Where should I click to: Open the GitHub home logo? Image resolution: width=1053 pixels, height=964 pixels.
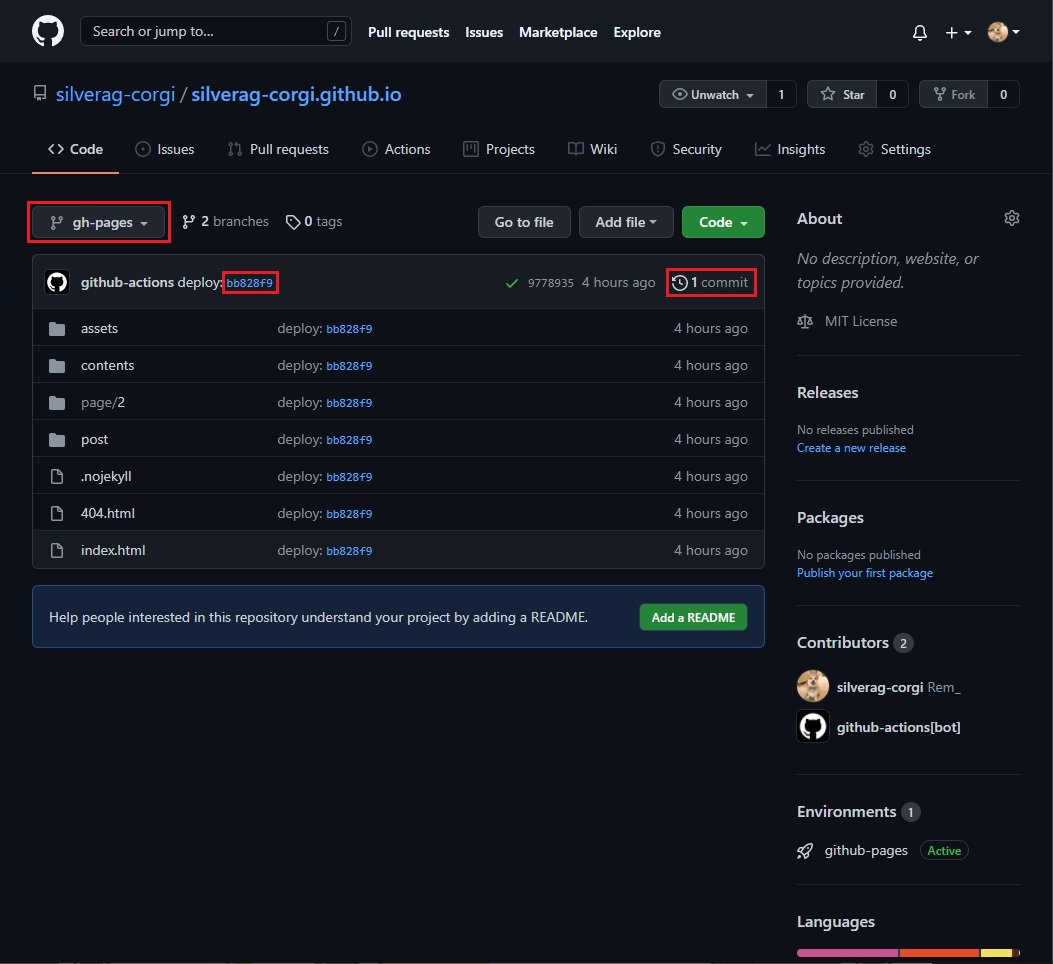point(48,31)
